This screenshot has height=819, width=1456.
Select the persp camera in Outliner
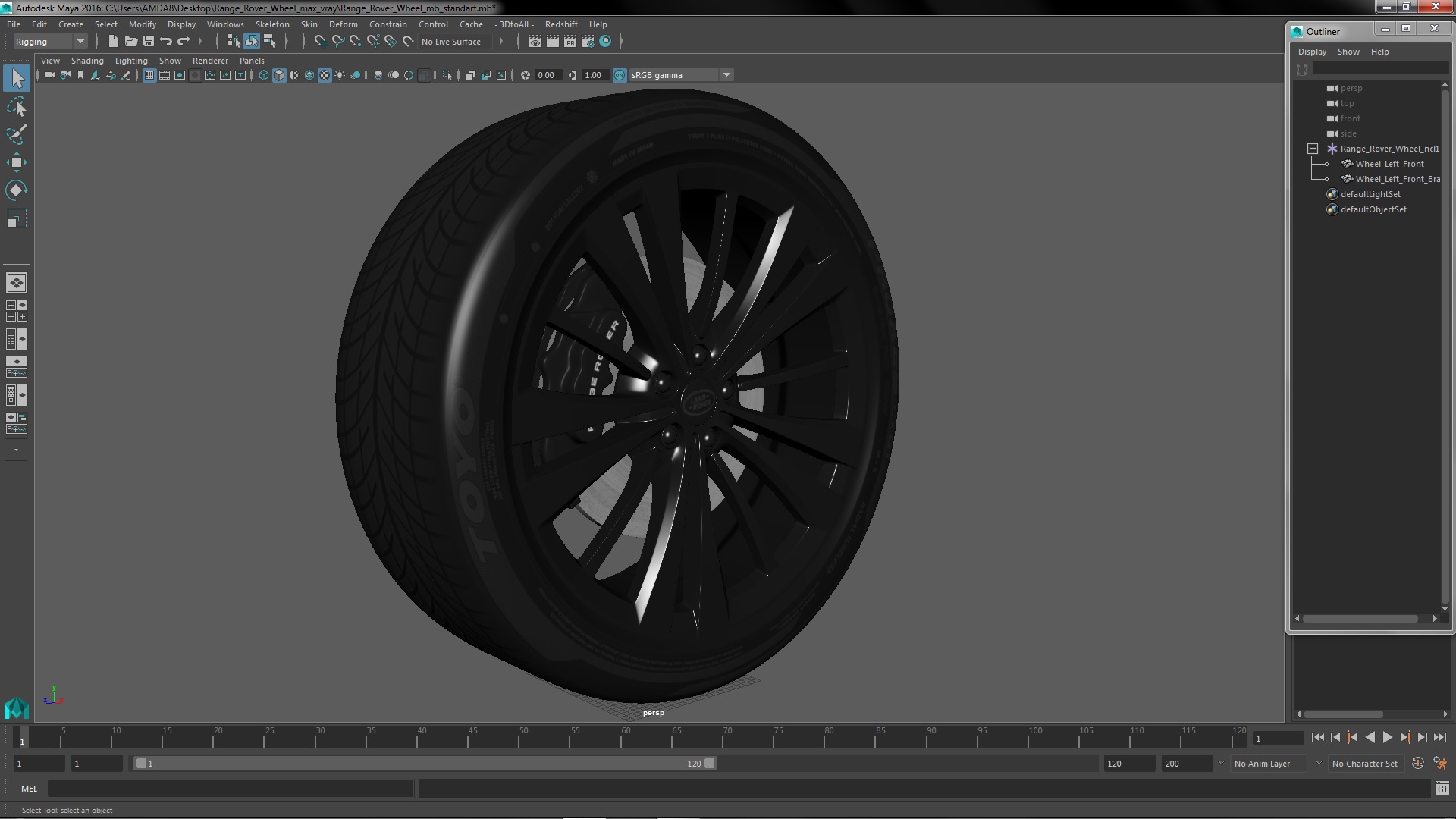point(1351,88)
